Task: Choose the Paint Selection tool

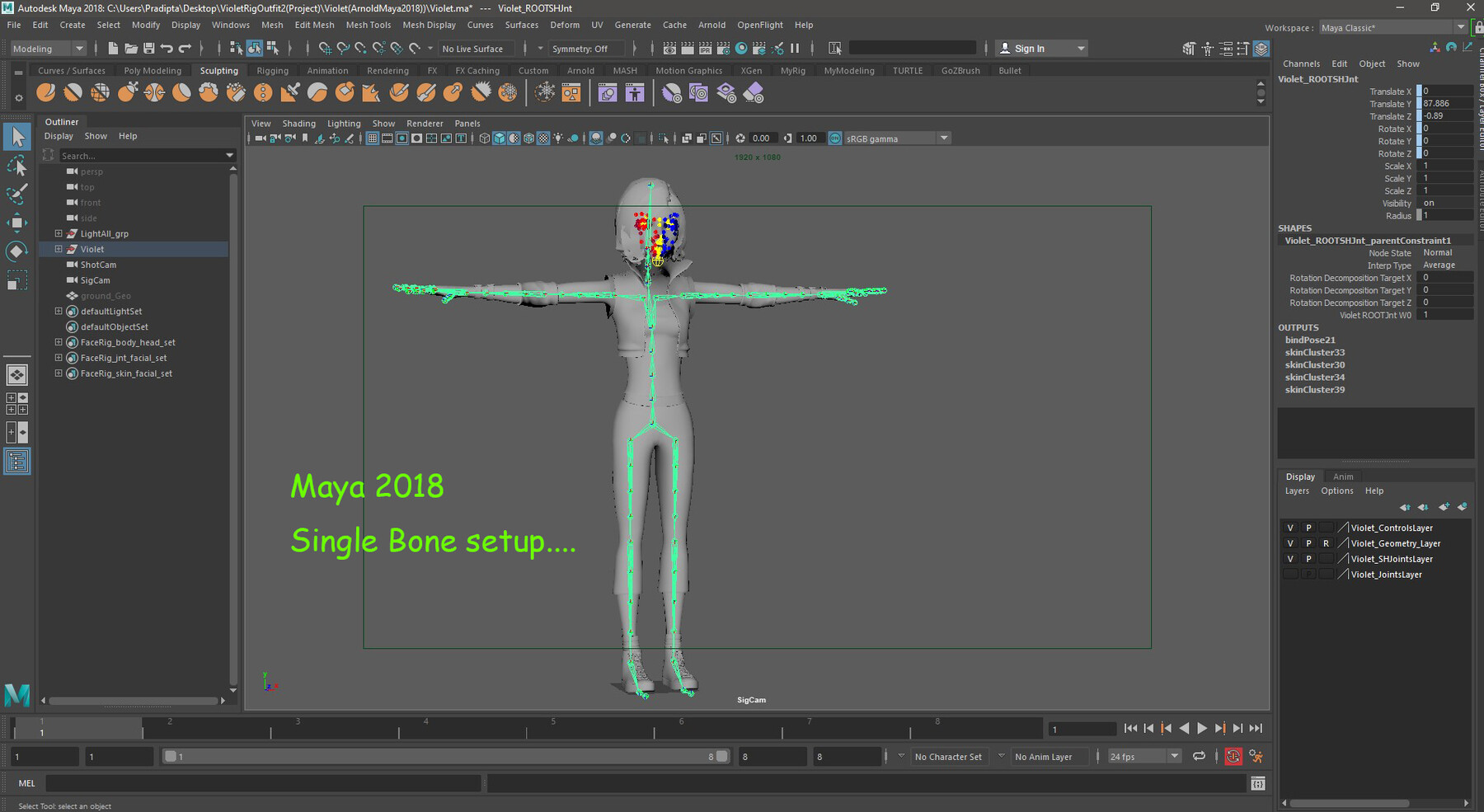Action: click(16, 195)
